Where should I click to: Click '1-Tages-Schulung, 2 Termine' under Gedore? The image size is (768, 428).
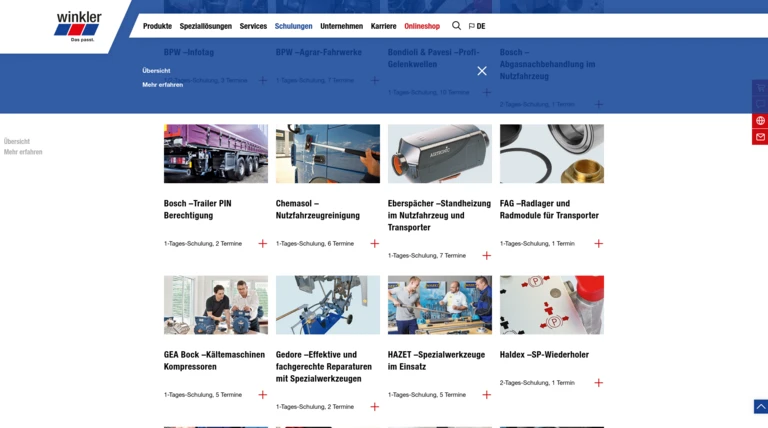(314, 407)
